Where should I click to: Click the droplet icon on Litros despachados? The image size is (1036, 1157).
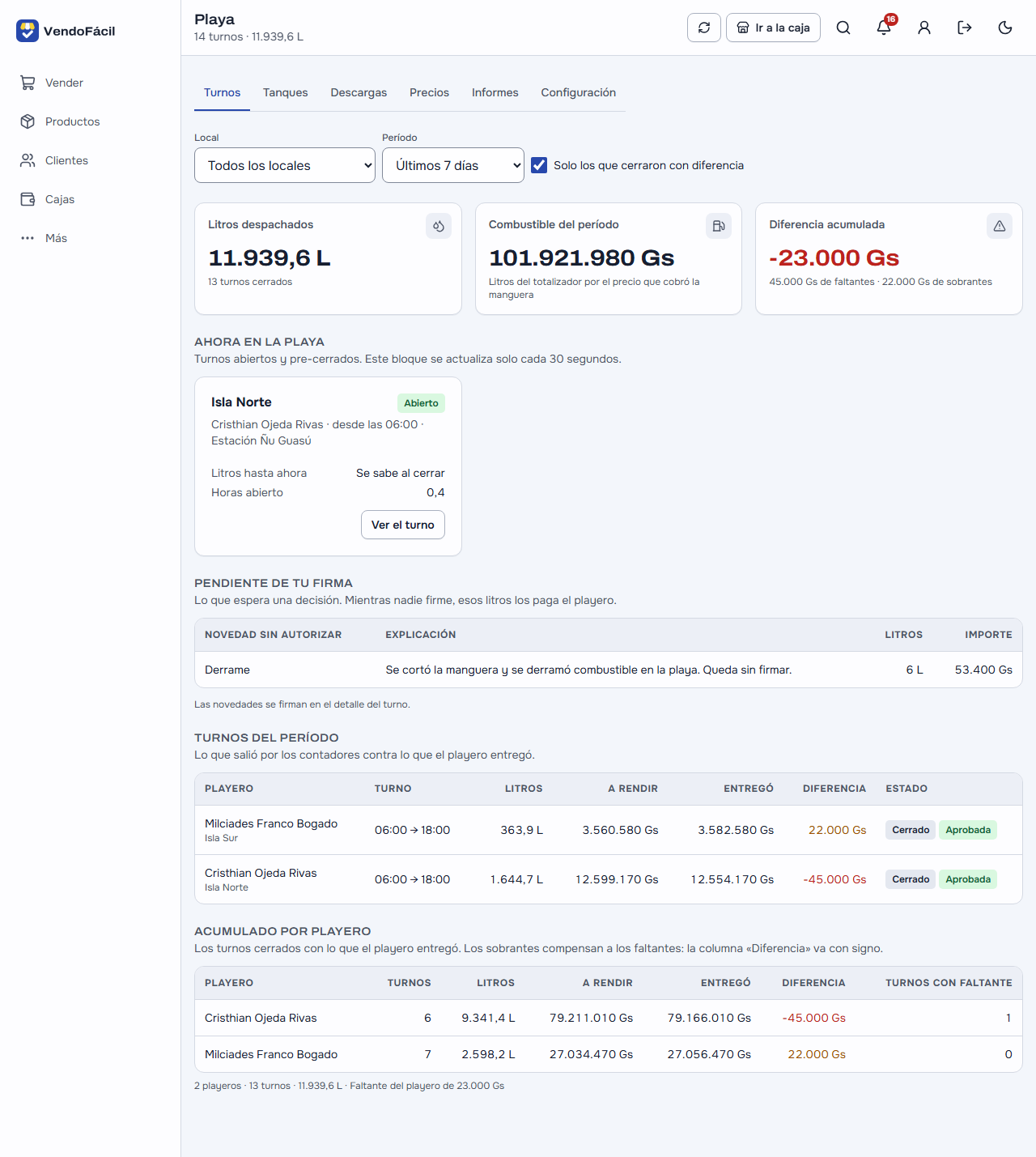[x=439, y=226]
